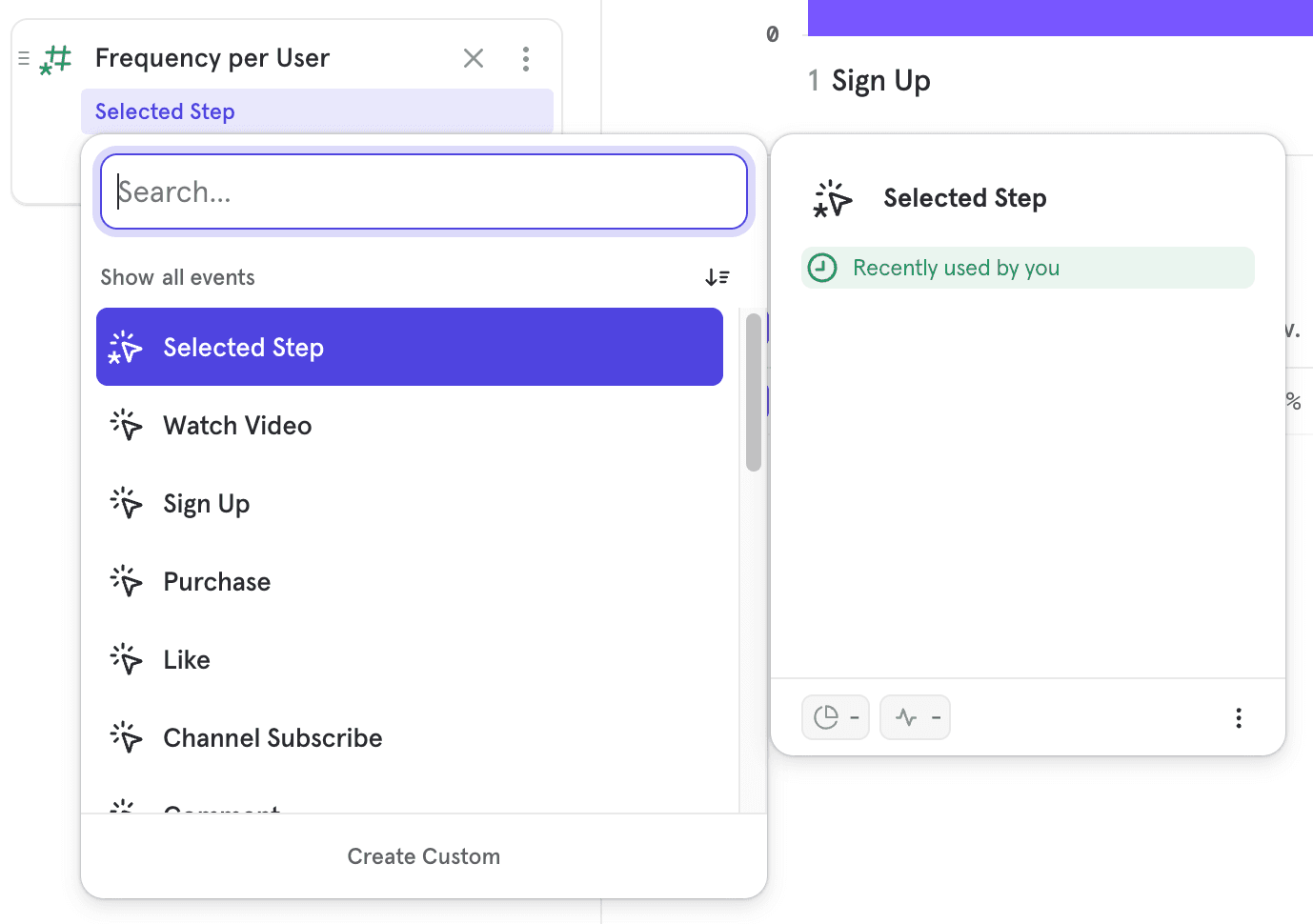Click the event icon beside Channel Subscribe
Viewport: 1313px width, 924px height.
(125, 736)
